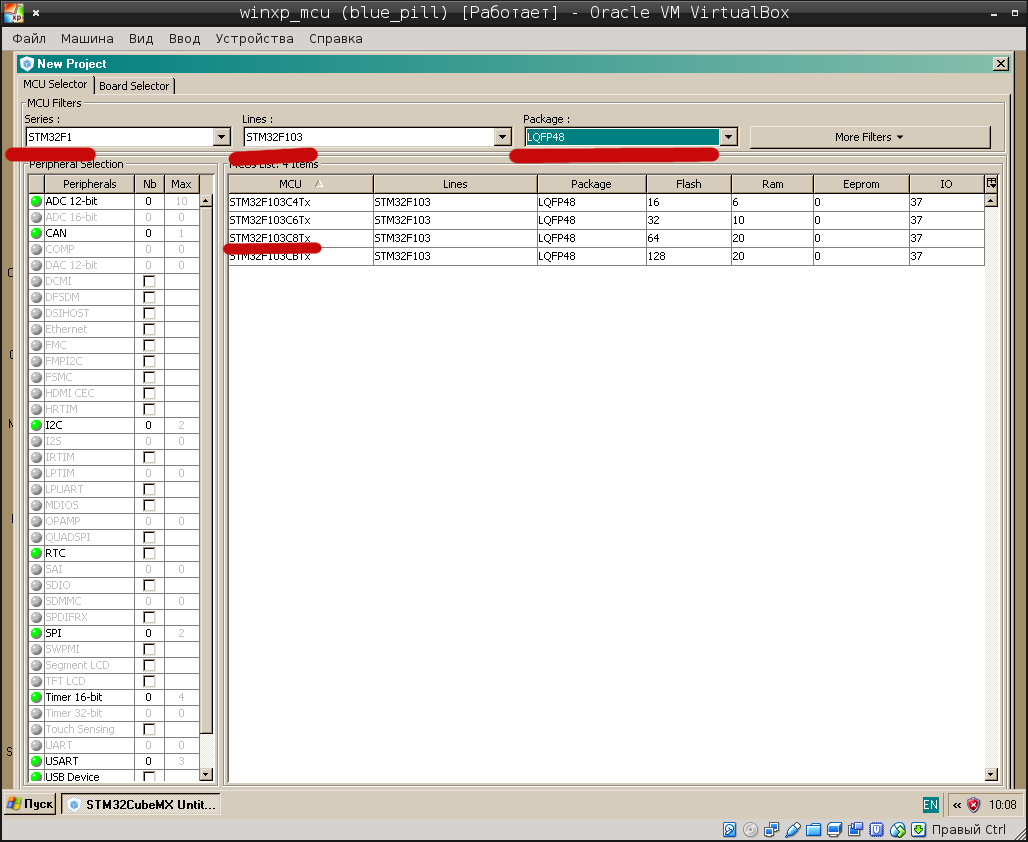This screenshot has height=842, width=1028.
Task: Select the STM32F103C8Tx row
Action: click(606, 238)
